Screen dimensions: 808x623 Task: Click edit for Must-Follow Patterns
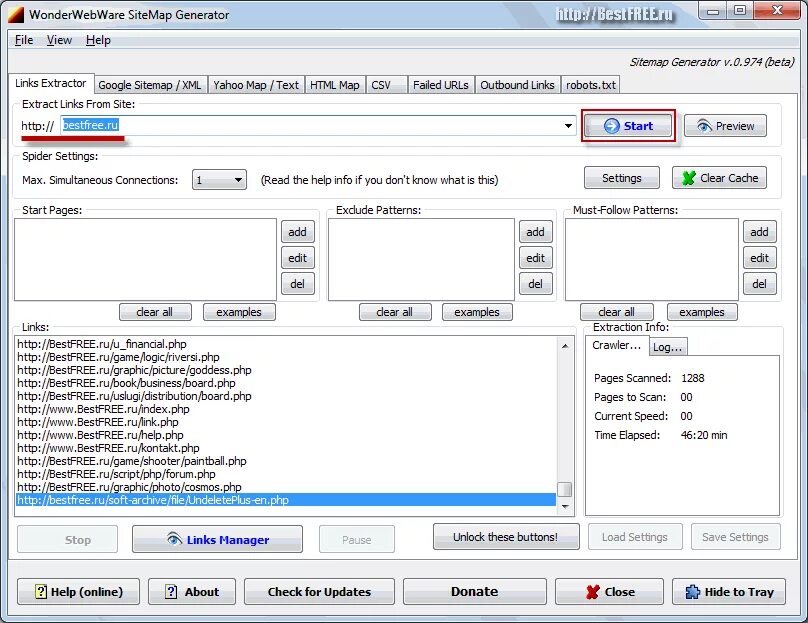(760, 258)
